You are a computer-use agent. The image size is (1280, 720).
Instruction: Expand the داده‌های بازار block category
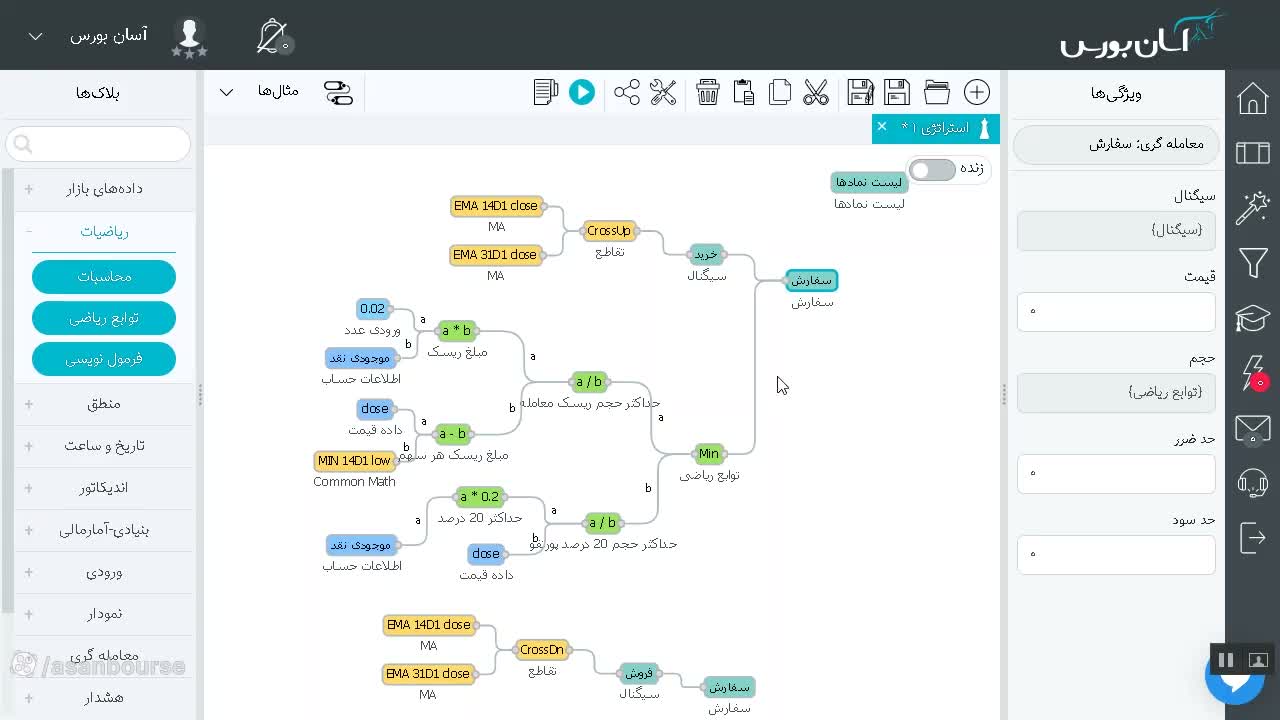[104, 188]
